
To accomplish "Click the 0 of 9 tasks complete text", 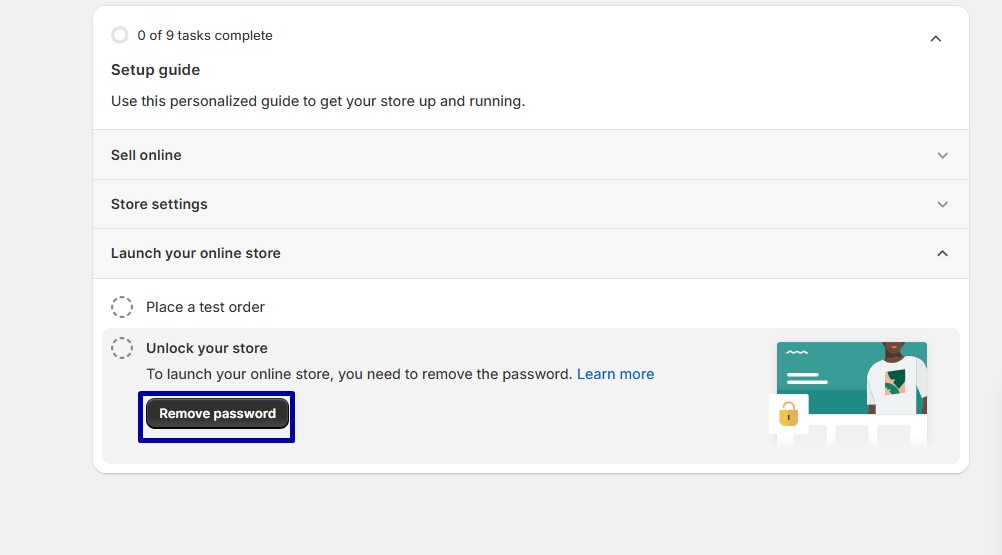I will 204,36.
